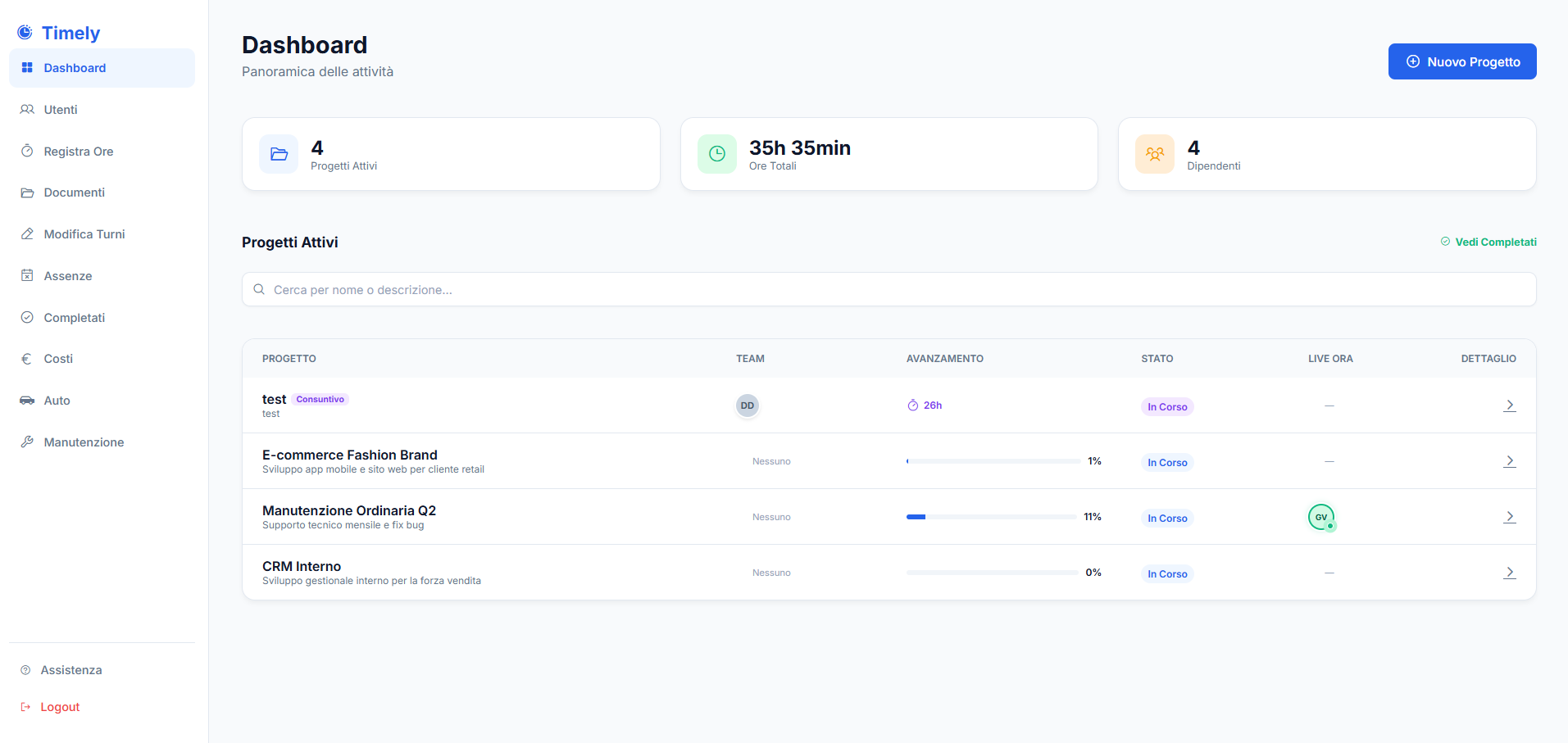Click the DD team avatar for test project
This screenshot has height=743, width=1568.
click(x=747, y=405)
